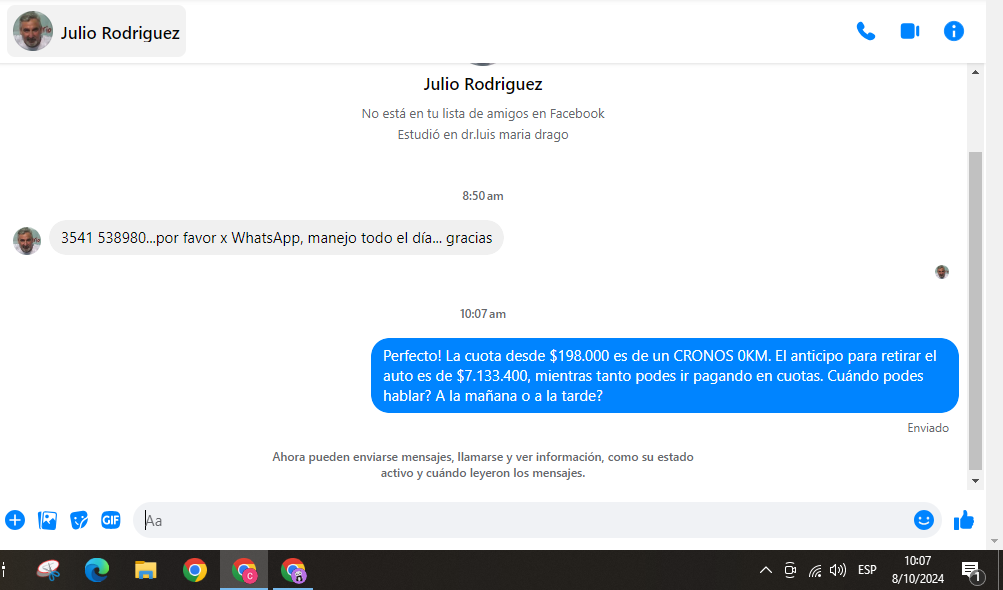
Task: Click the small seen-by avatar indicator
Action: coord(942,272)
